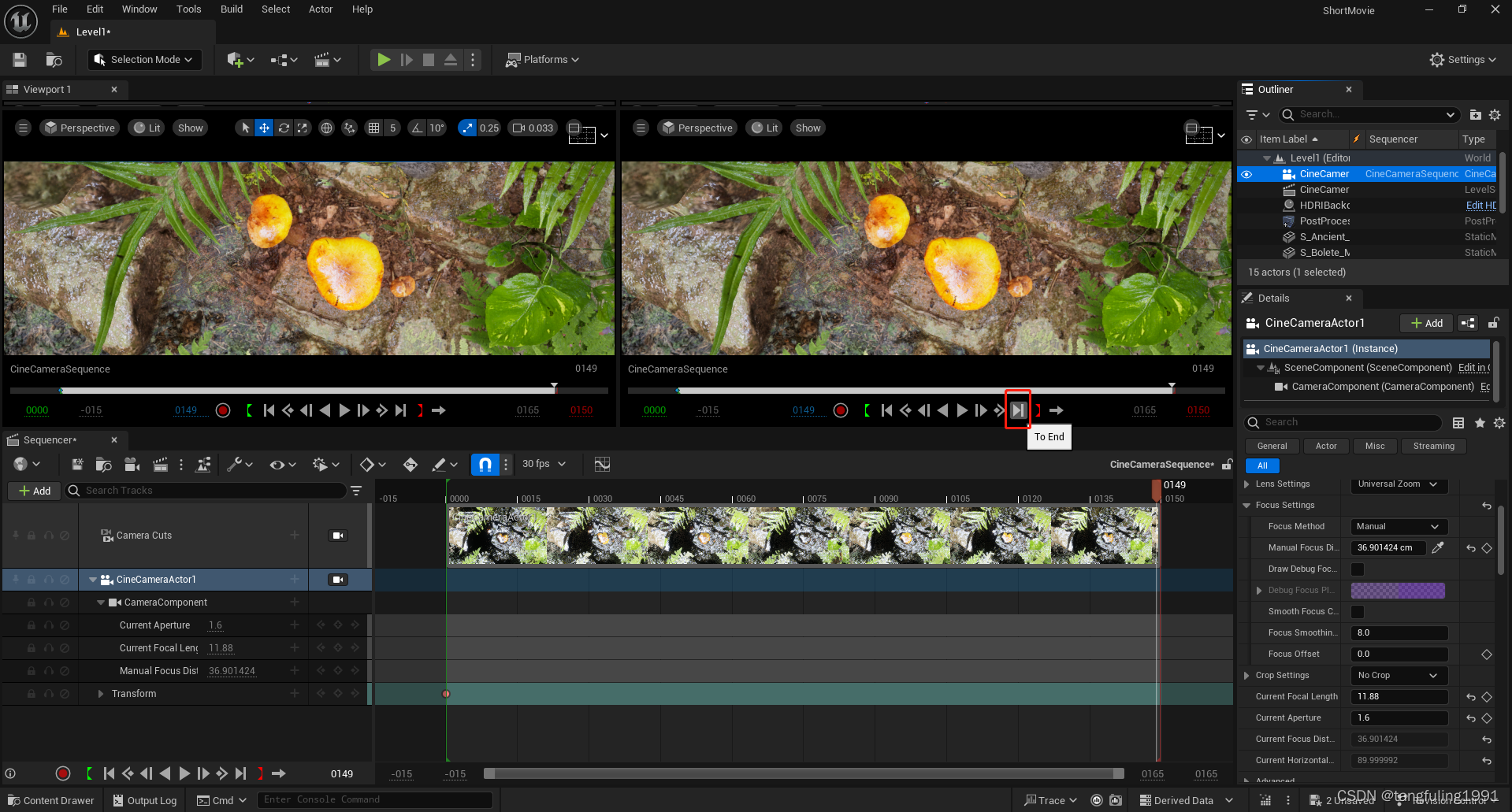1512x812 pixels.
Task: Click the Camera Cuts thumbnail strip
Action: pyautogui.click(x=803, y=536)
